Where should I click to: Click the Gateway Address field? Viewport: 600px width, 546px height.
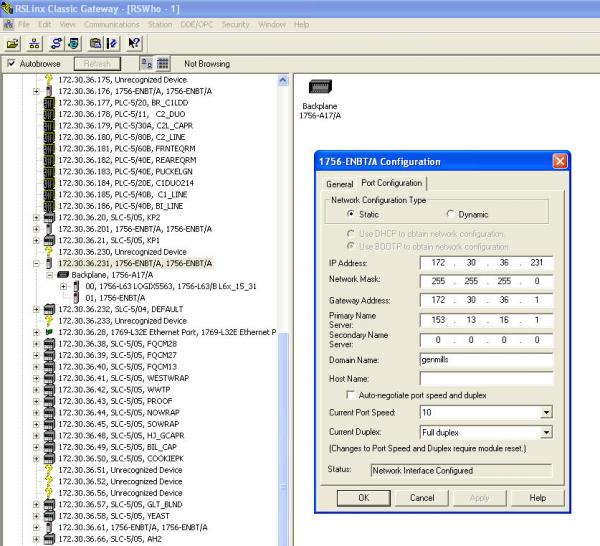tap(486, 300)
